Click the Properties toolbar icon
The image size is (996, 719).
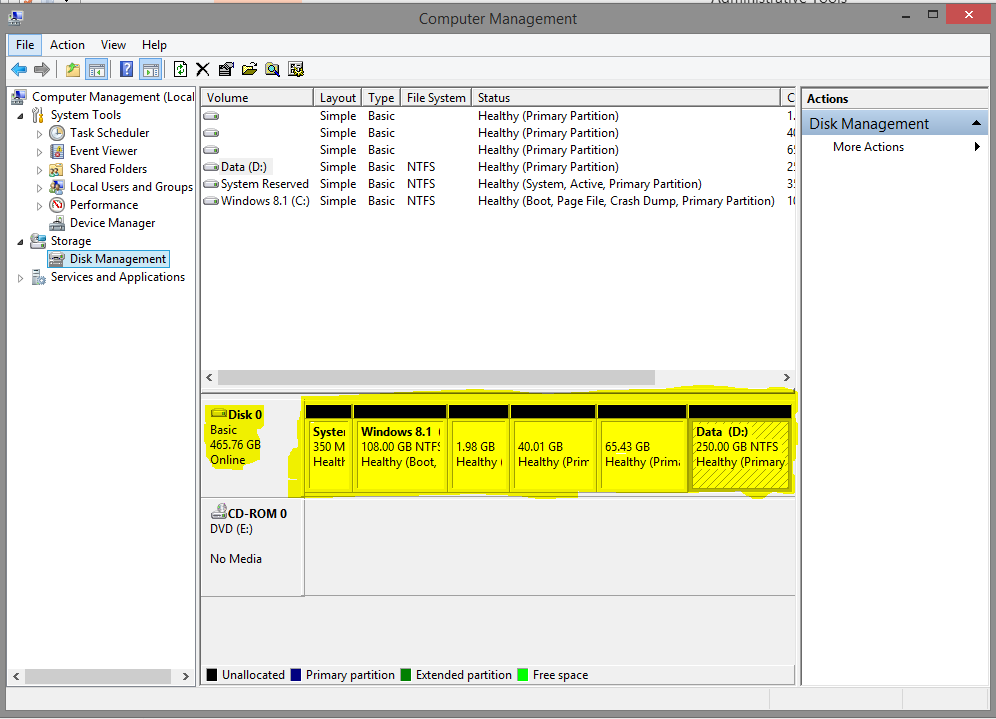(226, 69)
